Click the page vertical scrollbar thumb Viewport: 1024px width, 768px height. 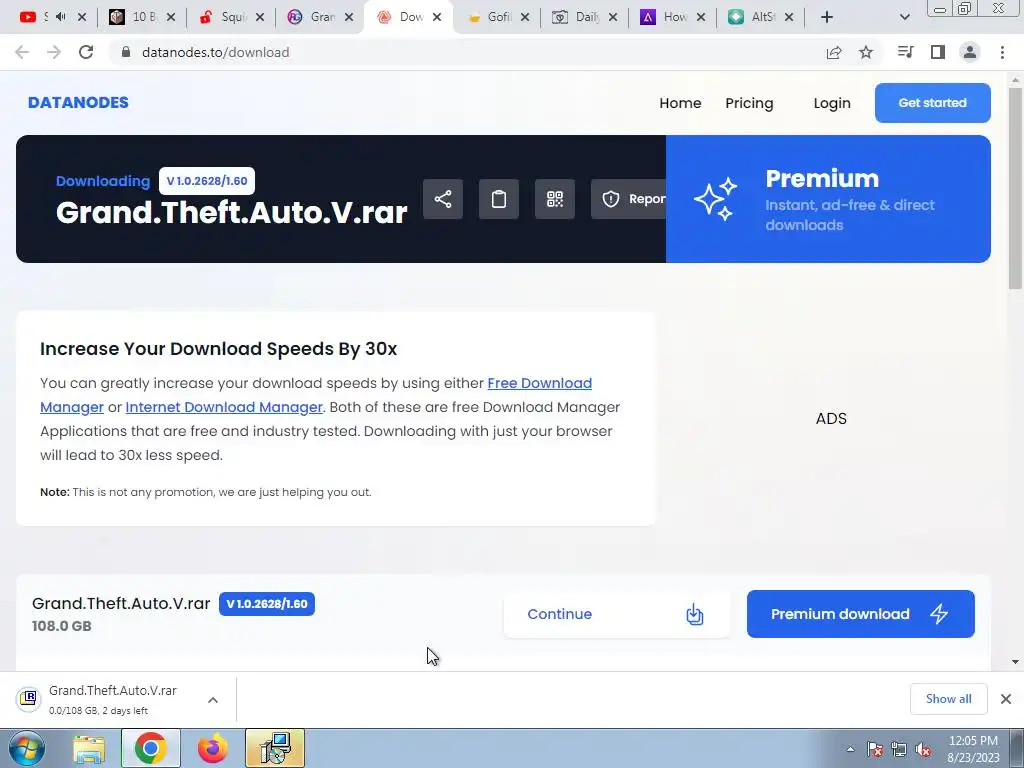1015,187
